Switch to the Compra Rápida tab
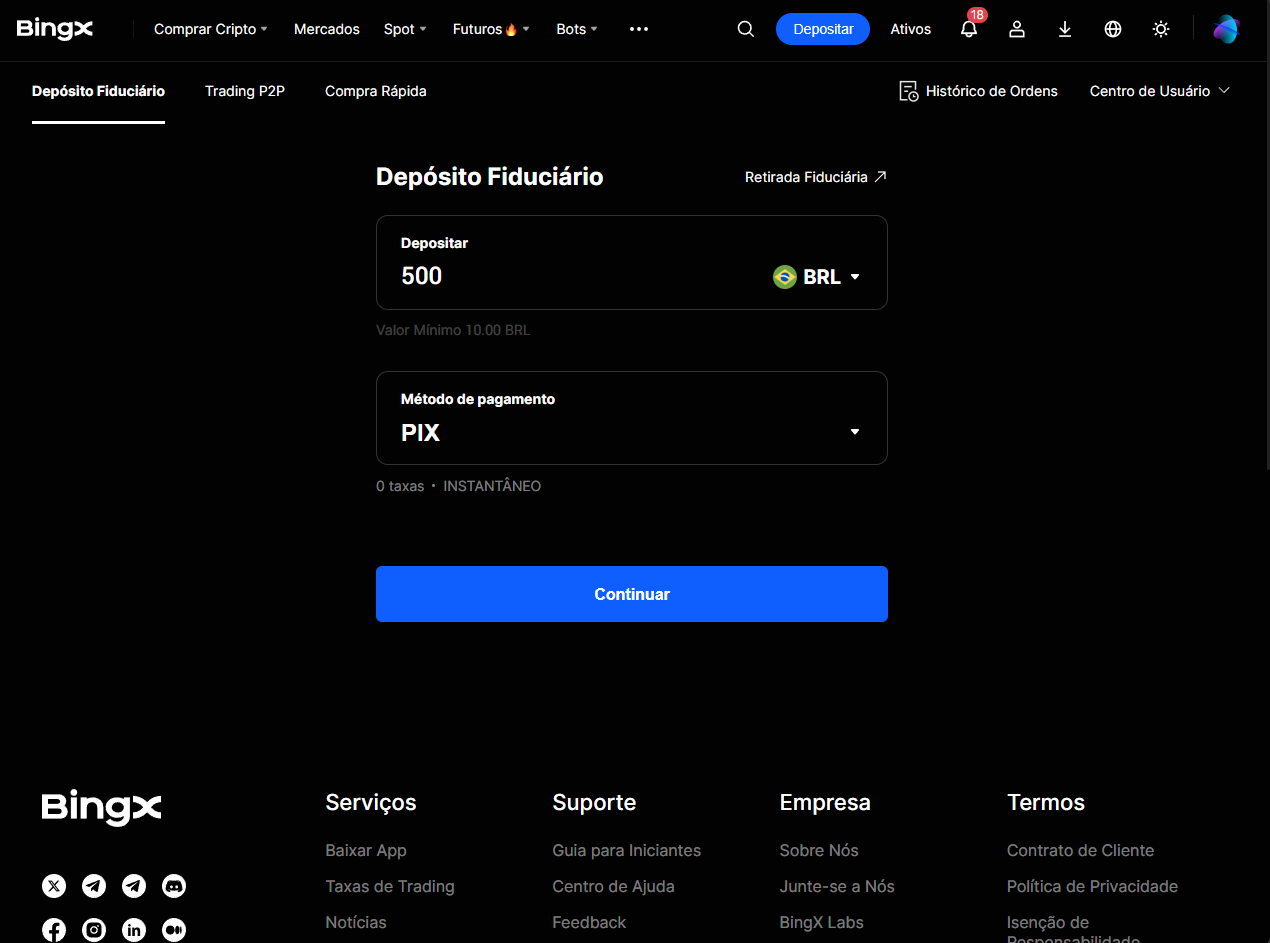The height and width of the screenshot is (943, 1270). 376,91
